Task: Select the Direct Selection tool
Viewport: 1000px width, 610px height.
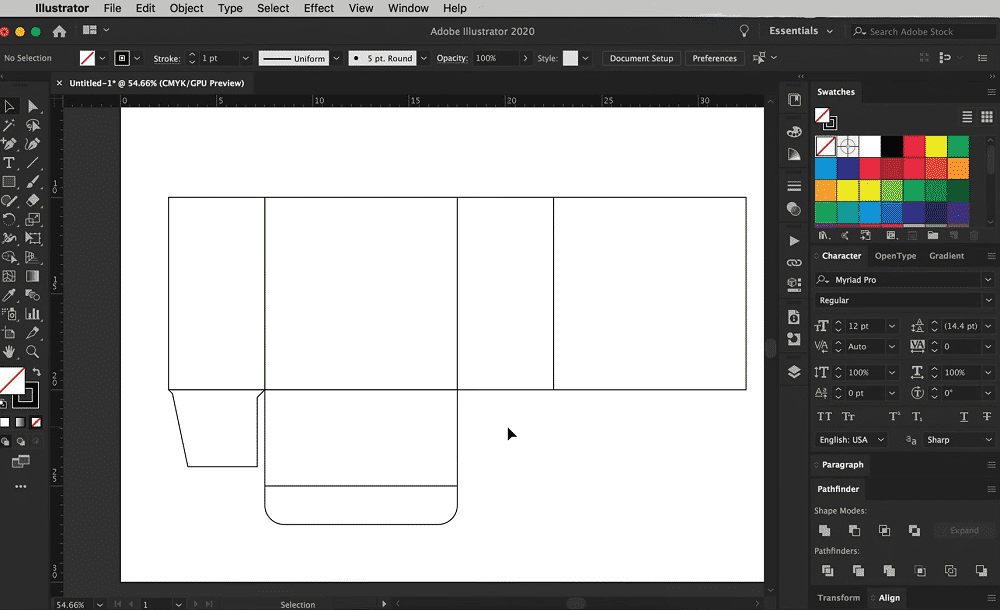Action: 33,106
